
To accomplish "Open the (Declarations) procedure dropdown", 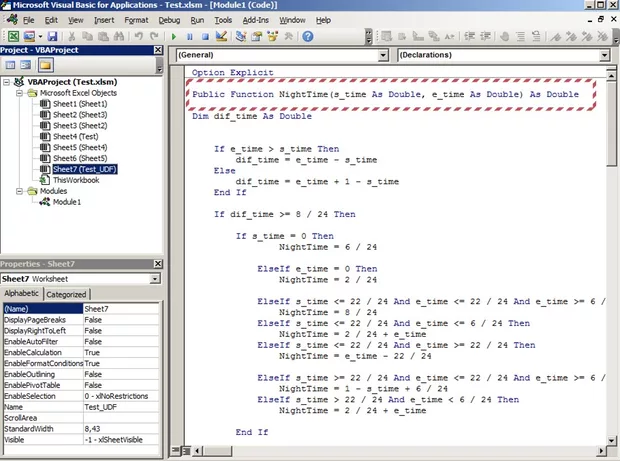I will (604, 55).
